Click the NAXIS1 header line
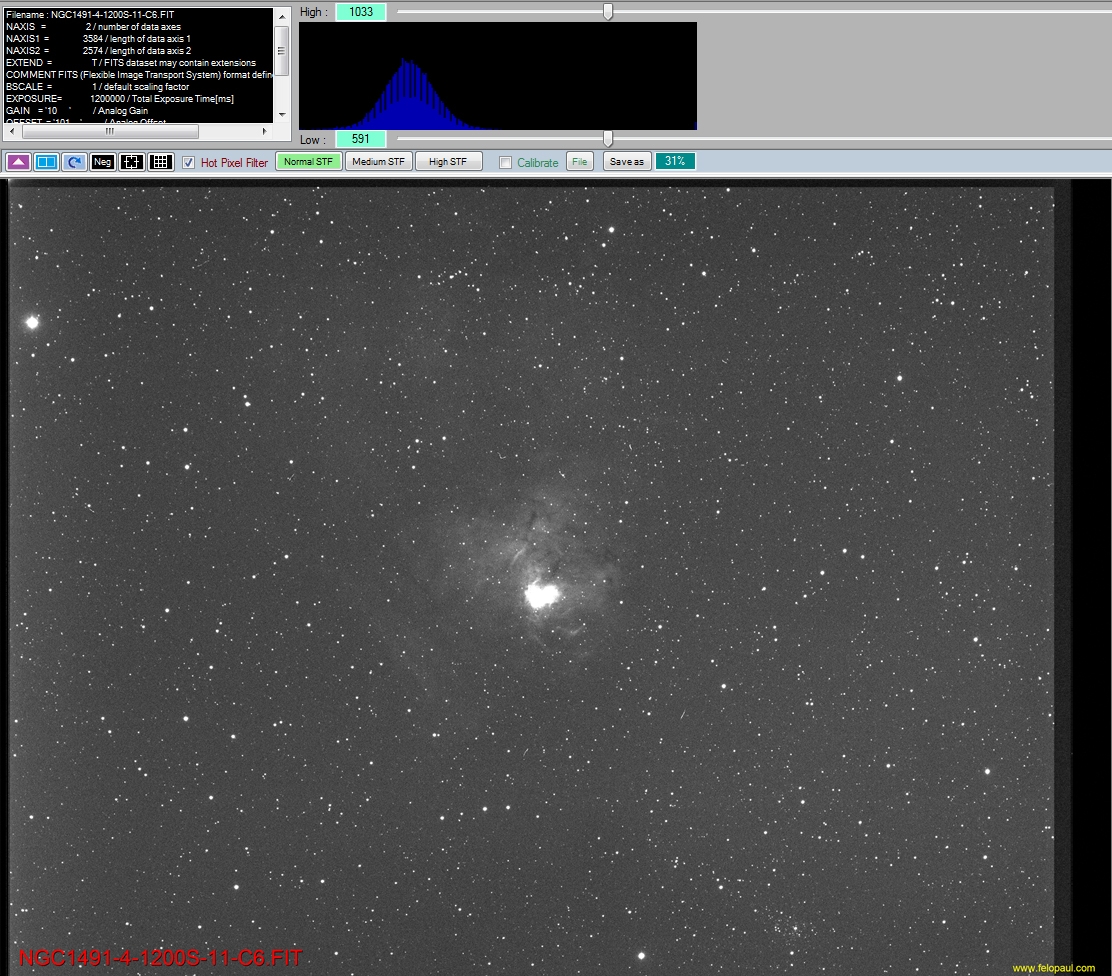The width and height of the screenshot is (1112, 976). (x=99, y=38)
